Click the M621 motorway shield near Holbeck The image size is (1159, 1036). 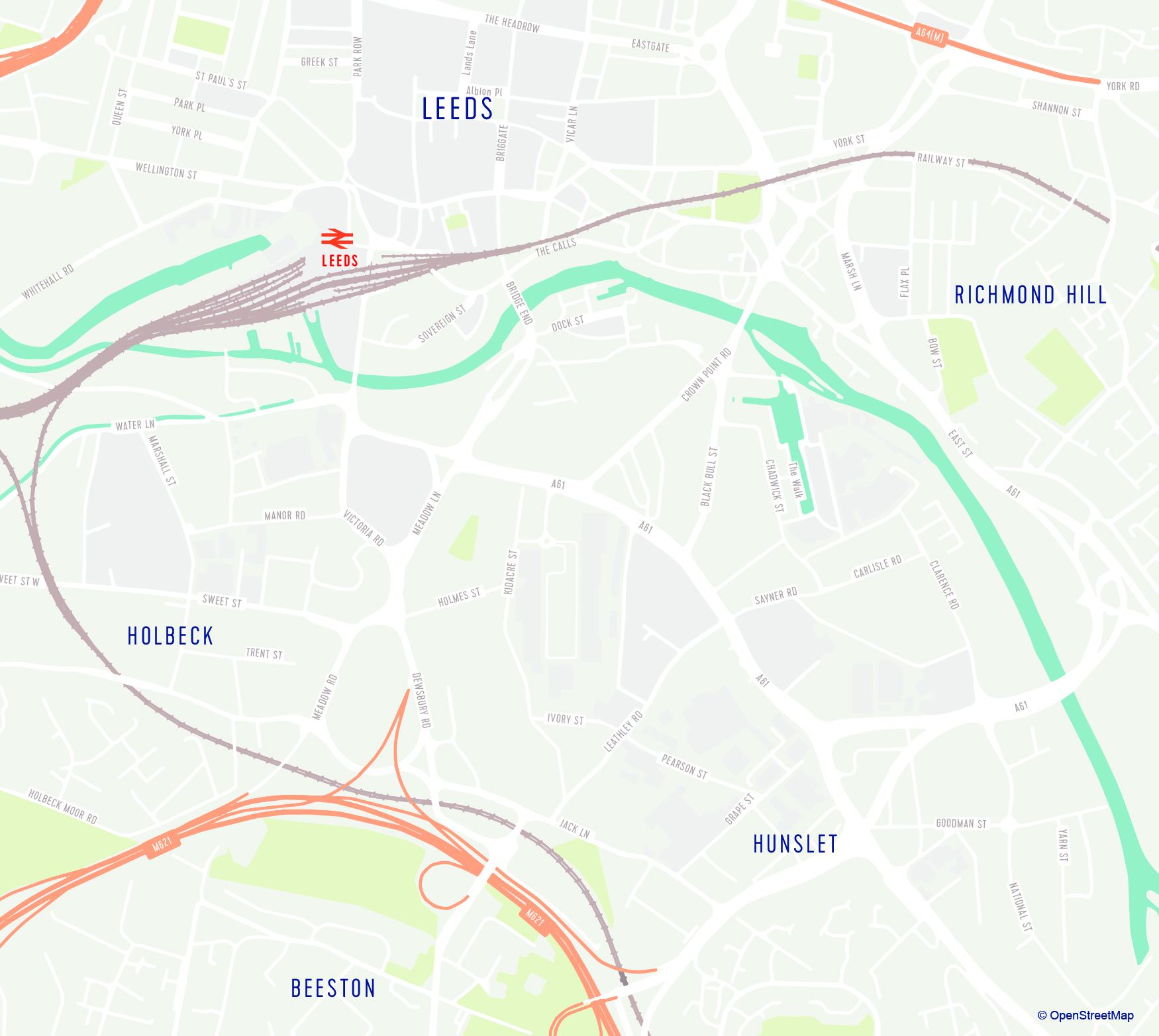click(162, 845)
